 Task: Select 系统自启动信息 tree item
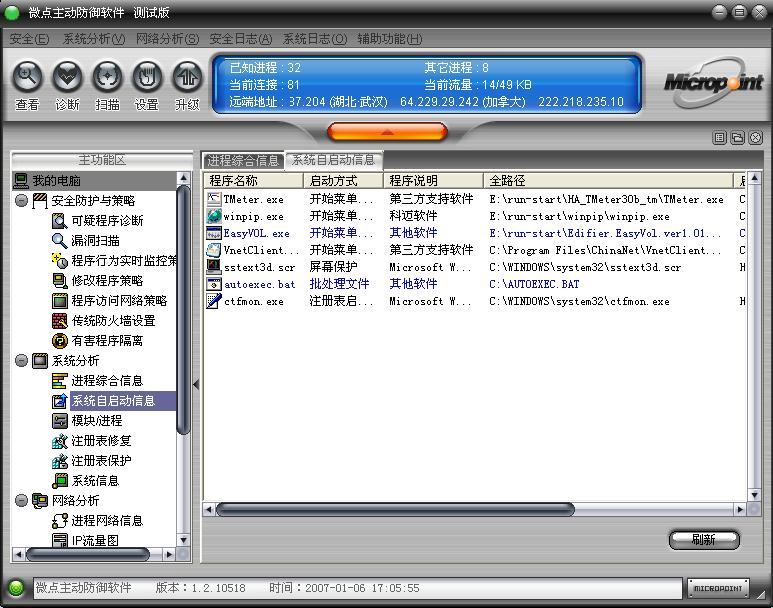tap(113, 400)
